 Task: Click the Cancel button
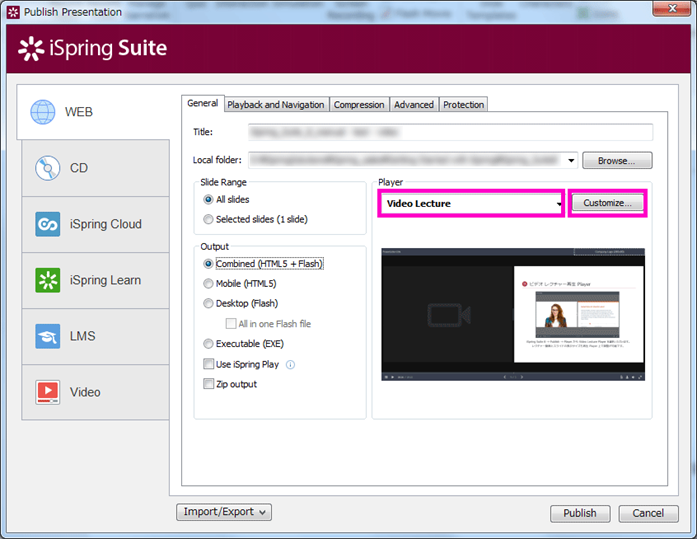tap(648, 513)
